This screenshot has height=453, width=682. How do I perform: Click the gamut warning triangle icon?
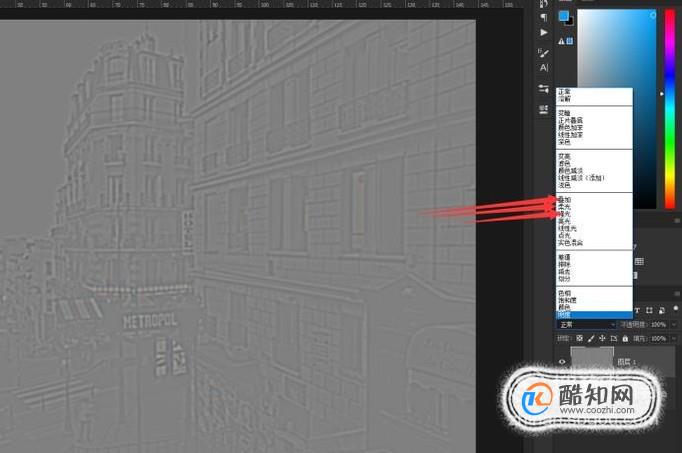click(561, 41)
